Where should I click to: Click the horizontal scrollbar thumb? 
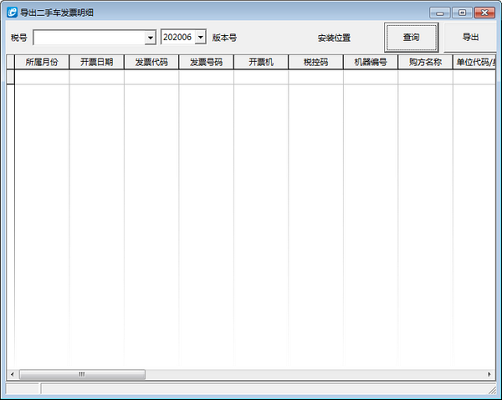pyautogui.click(x=82, y=374)
